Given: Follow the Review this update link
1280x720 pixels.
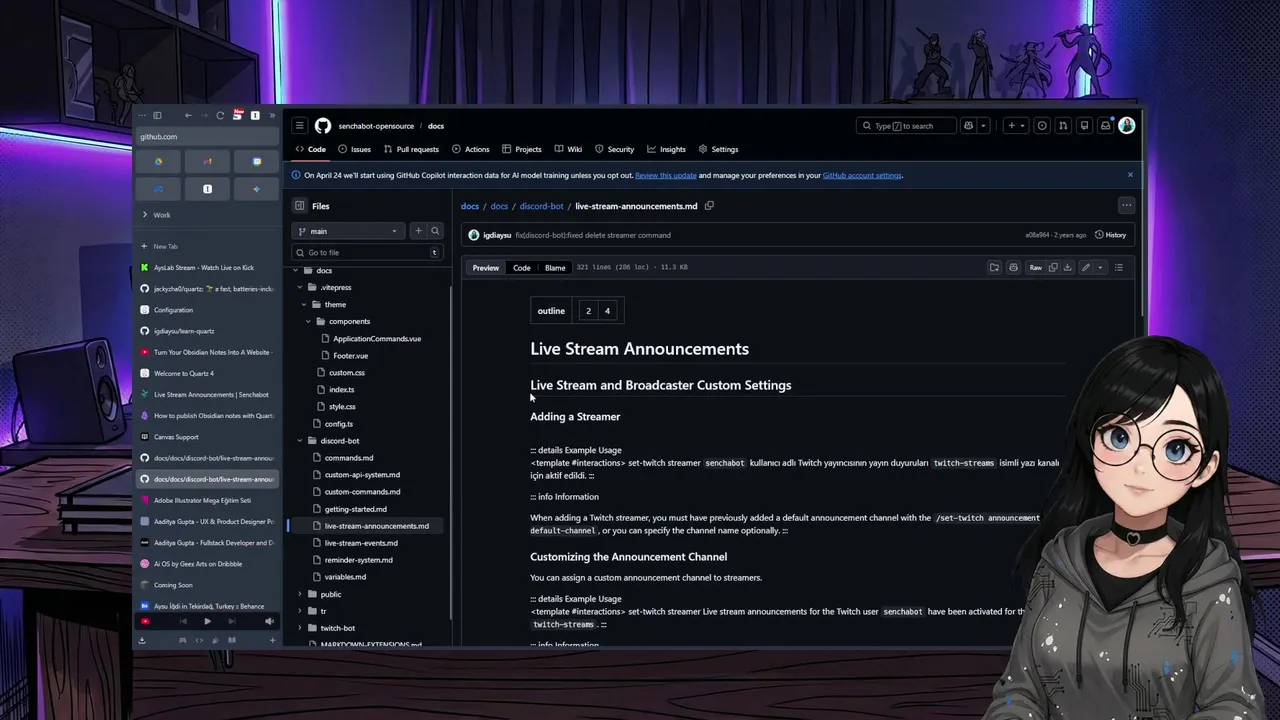Looking at the screenshot, I should 665,175.
